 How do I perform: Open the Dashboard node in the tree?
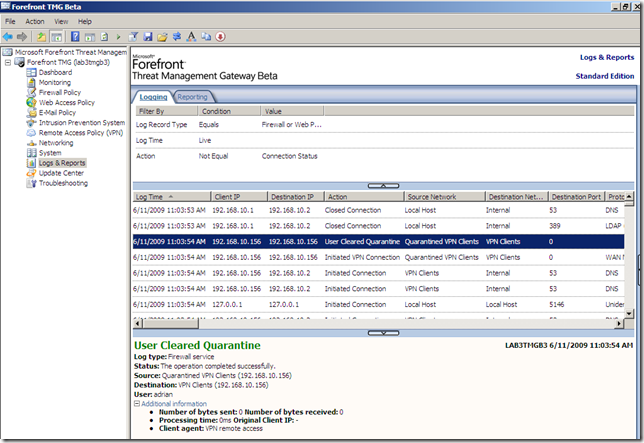pyautogui.click(x=55, y=72)
